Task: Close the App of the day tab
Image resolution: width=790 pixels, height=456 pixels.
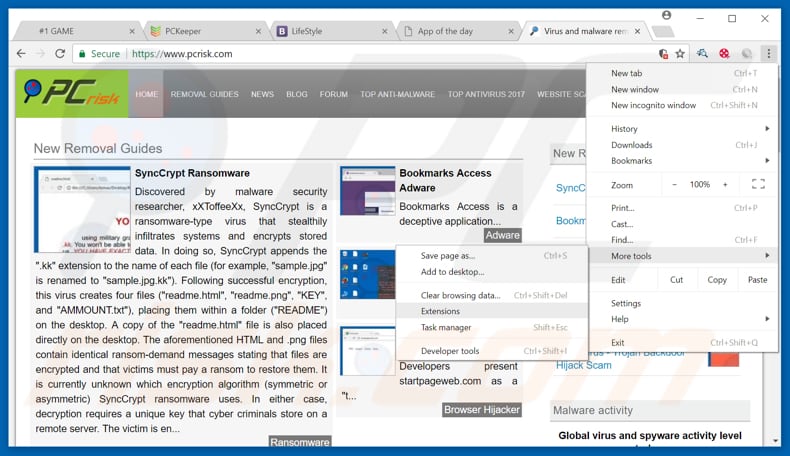Action: 511,31
